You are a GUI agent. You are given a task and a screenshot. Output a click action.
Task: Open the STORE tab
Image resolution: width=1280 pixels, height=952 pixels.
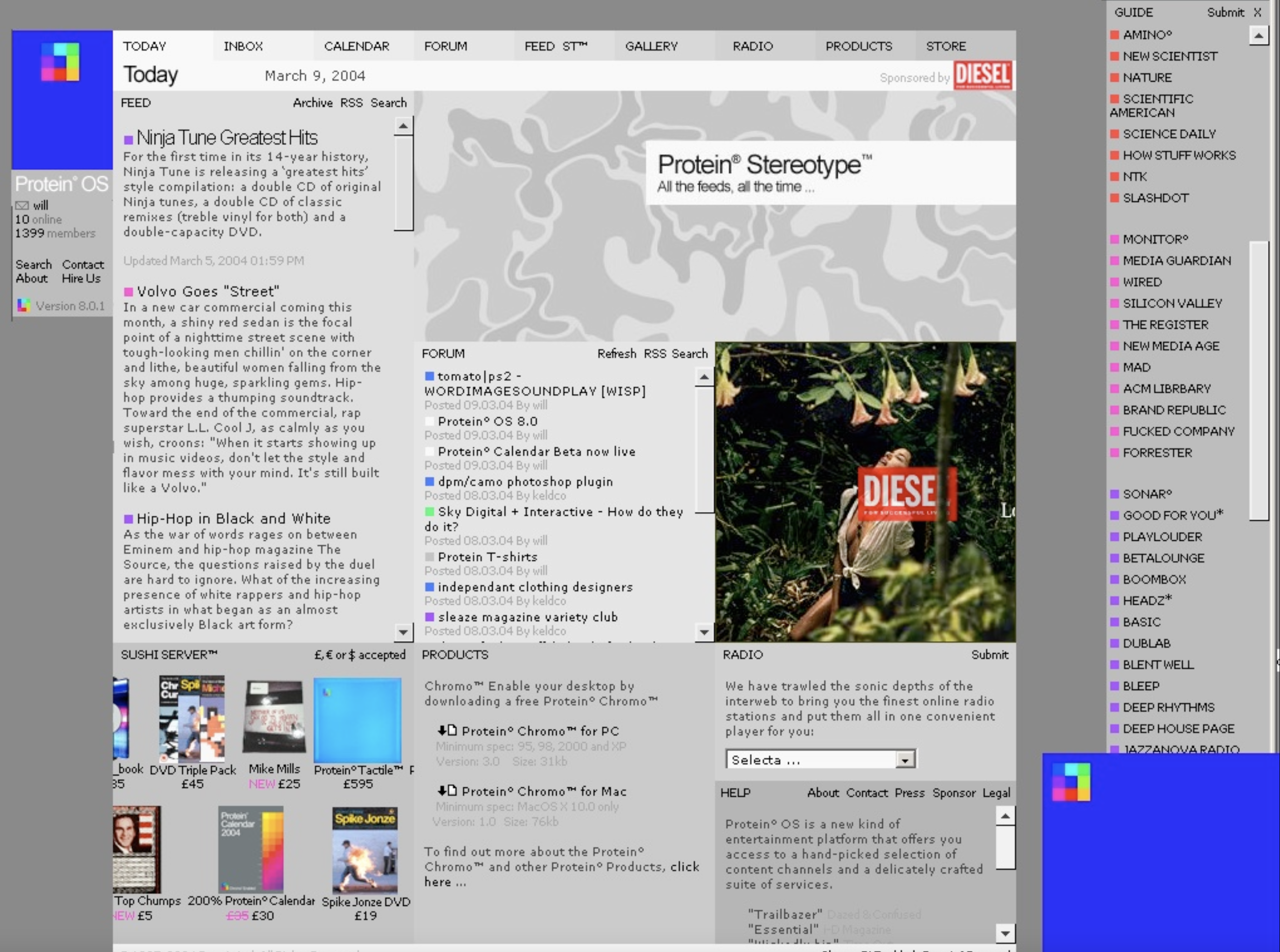click(x=946, y=46)
